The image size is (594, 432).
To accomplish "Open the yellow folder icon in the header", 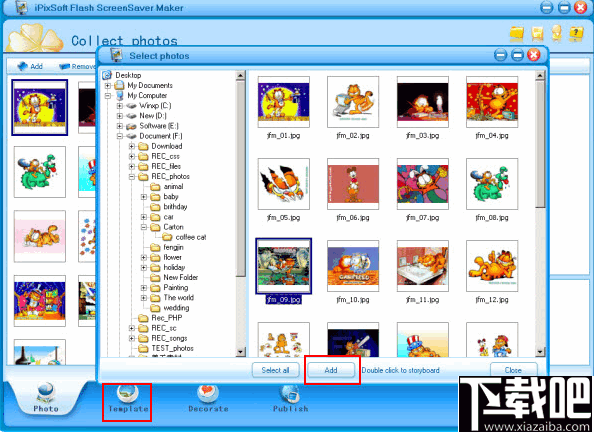I will pyautogui.click(x=517, y=34).
